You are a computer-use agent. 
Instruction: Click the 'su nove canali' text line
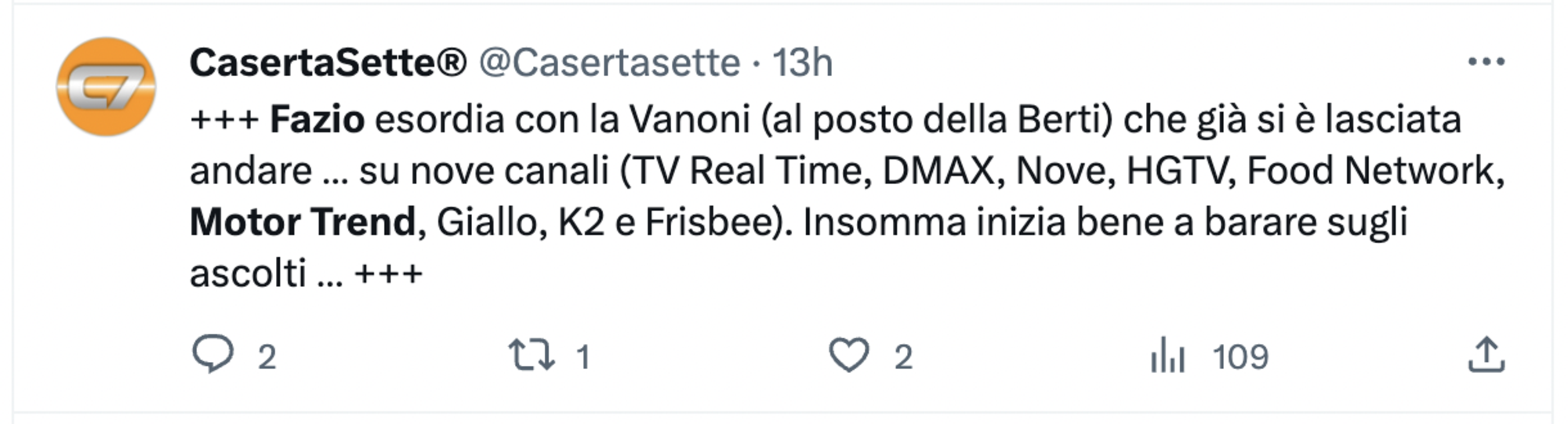tap(484, 171)
